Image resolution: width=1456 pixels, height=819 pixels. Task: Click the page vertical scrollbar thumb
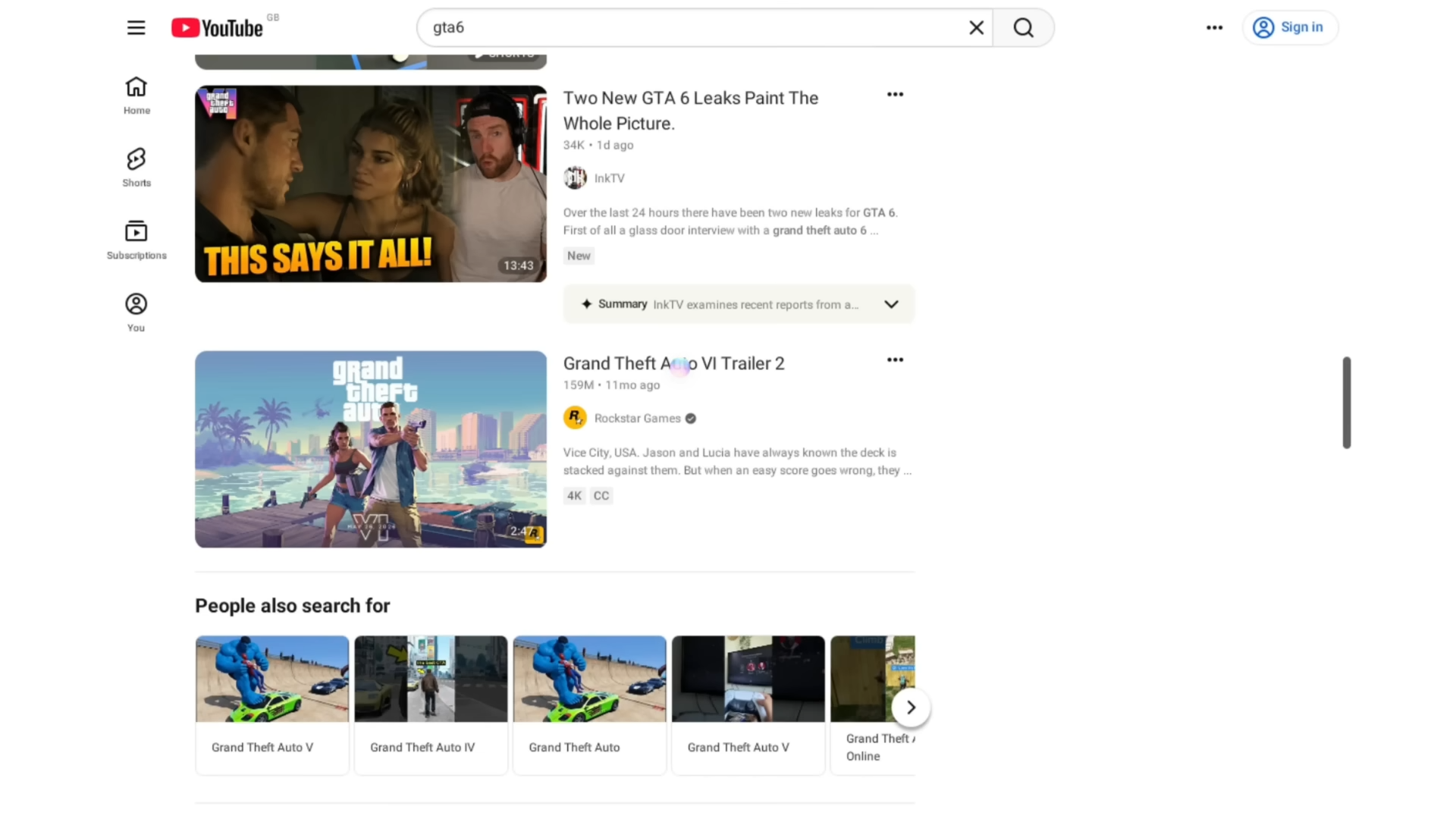click(1346, 403)
